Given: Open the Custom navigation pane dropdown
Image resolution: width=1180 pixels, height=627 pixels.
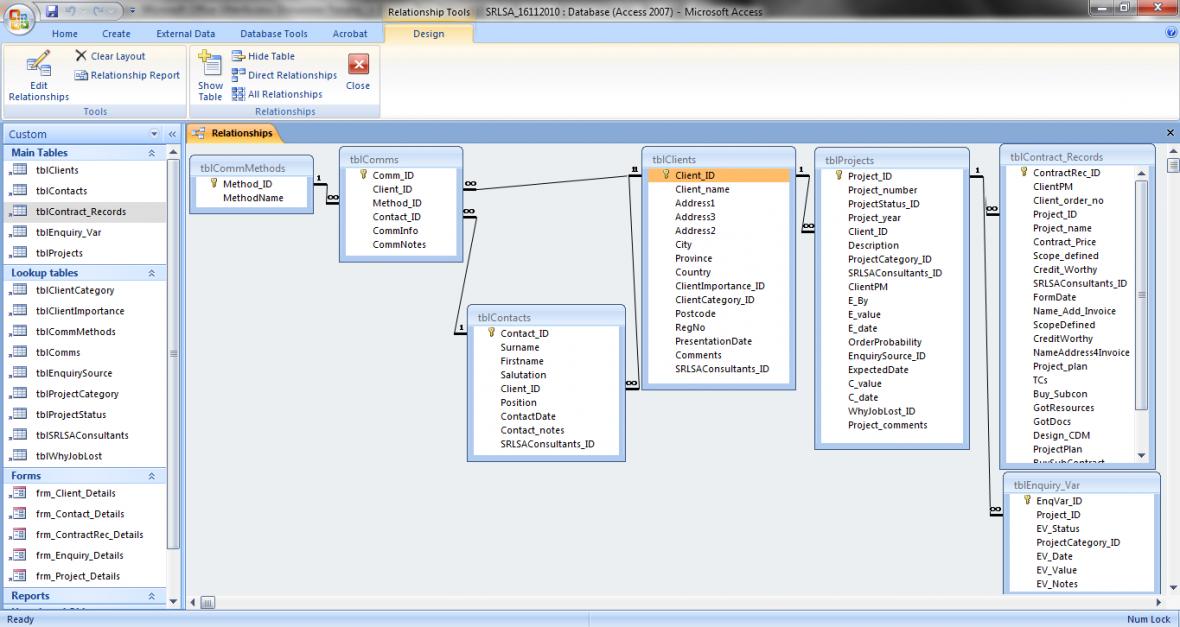Looking at the screenshot, I should click(x=154, y=133).
